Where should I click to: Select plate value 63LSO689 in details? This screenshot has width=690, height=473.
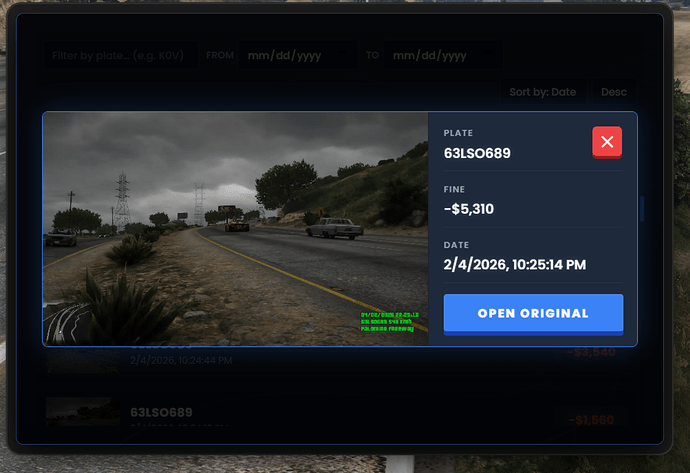click(477, 153)
